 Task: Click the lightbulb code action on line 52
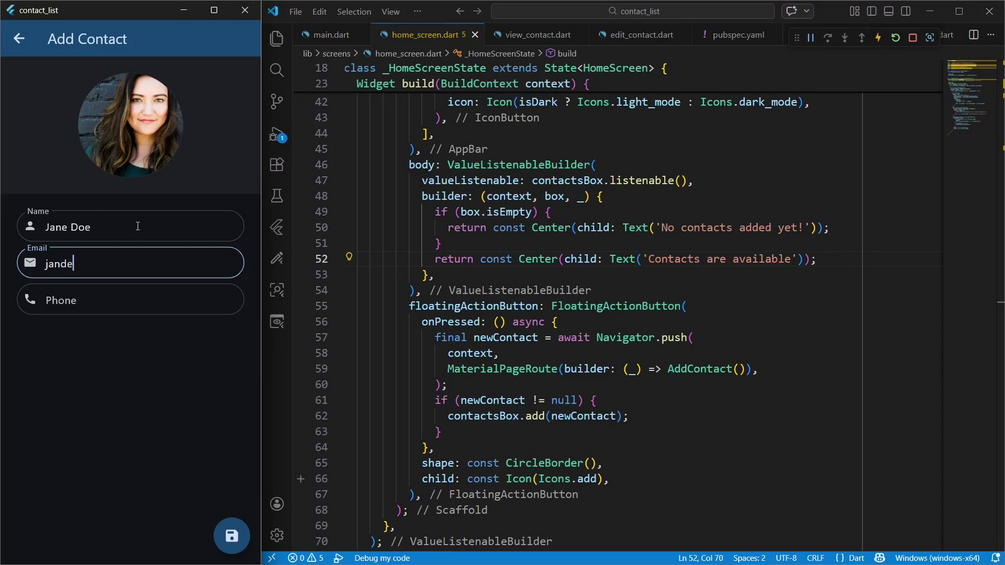click(349, 257)
